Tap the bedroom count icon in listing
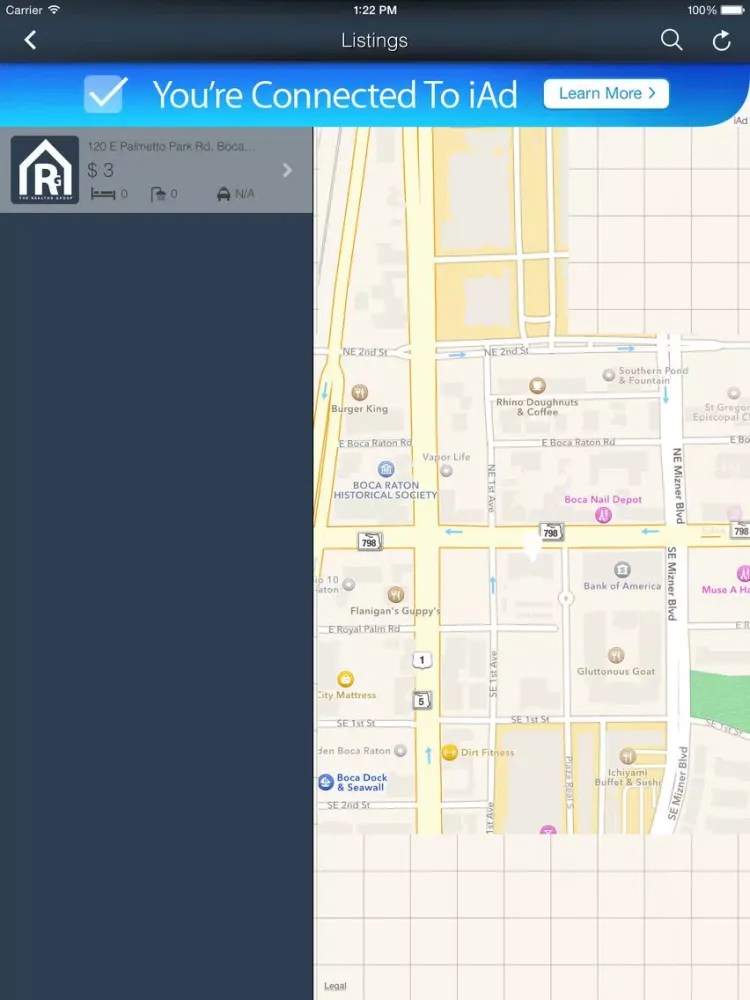 pyautogui.click(x=103, y=194)
